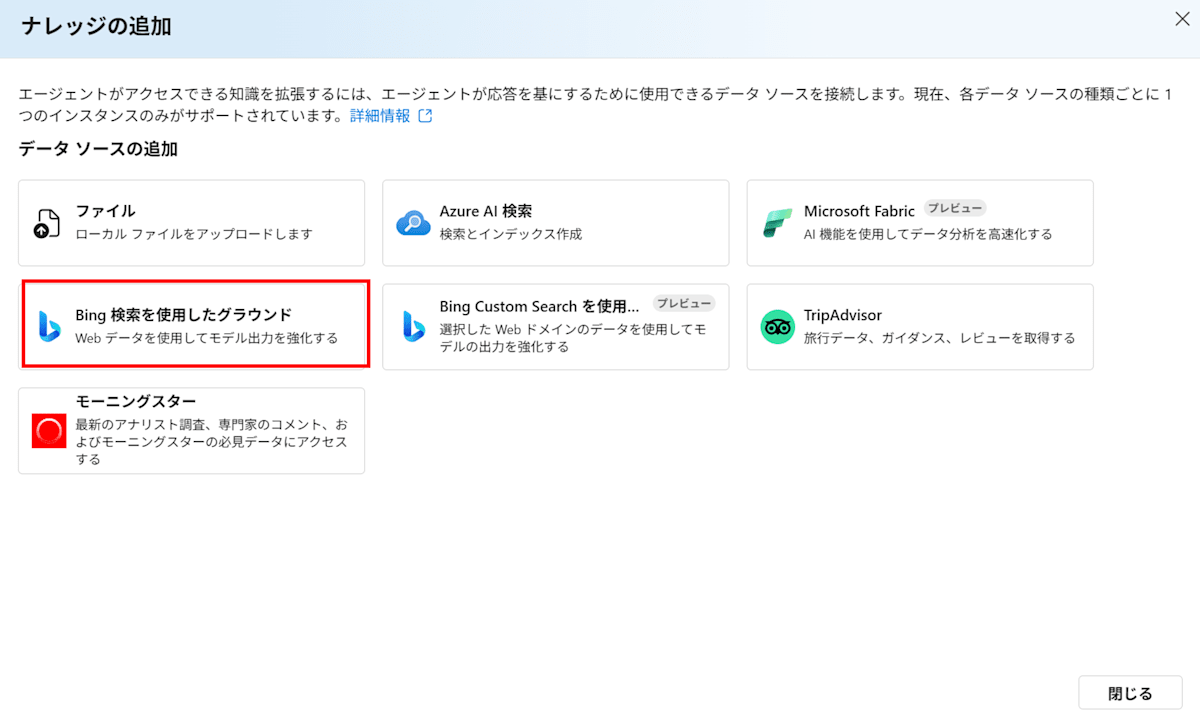Click the Microsoft Fabric logo icon
This screenshot has height=726, width=1200.
tap(777, 223)
